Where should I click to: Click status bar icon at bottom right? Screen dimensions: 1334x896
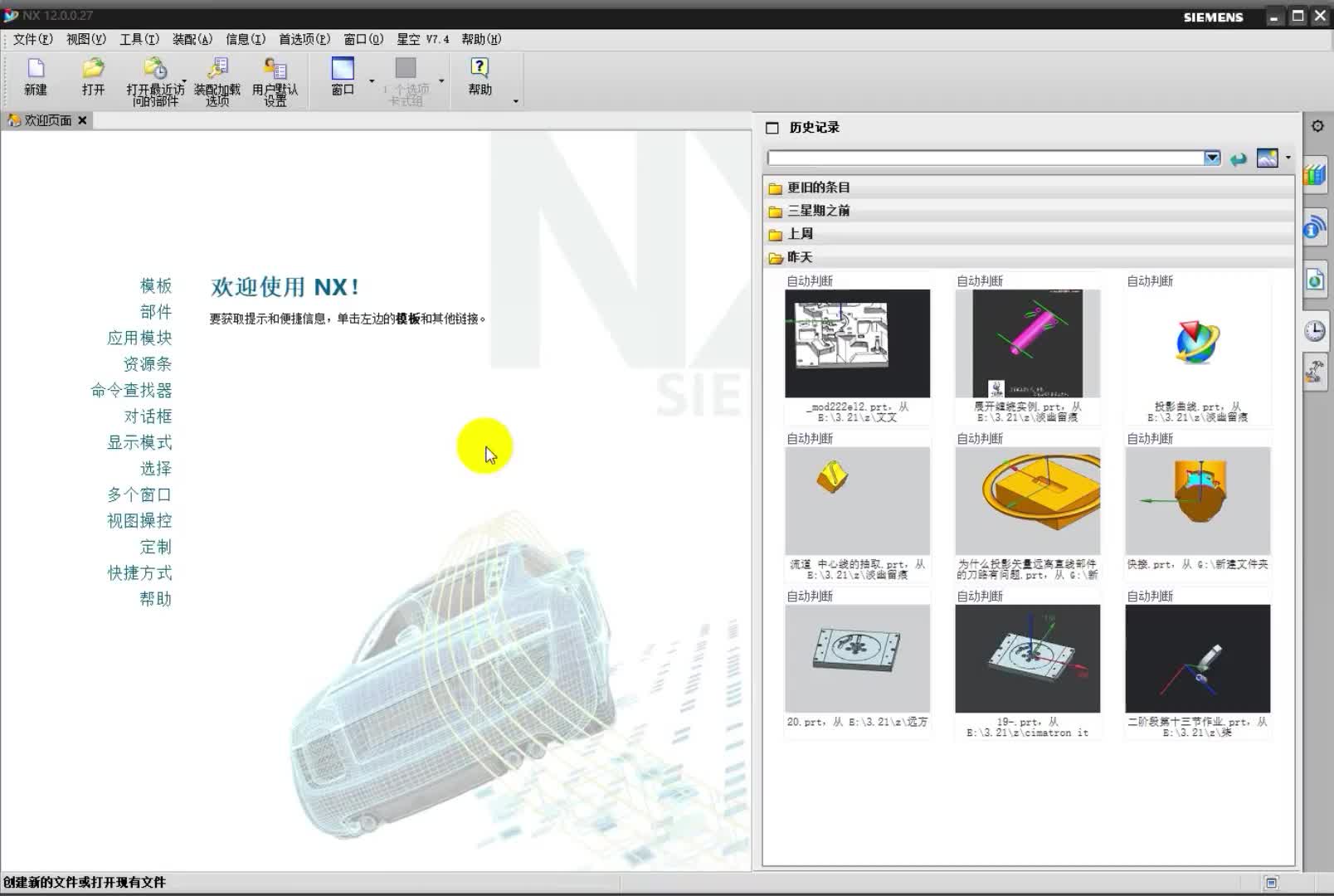click(1272, 883)
